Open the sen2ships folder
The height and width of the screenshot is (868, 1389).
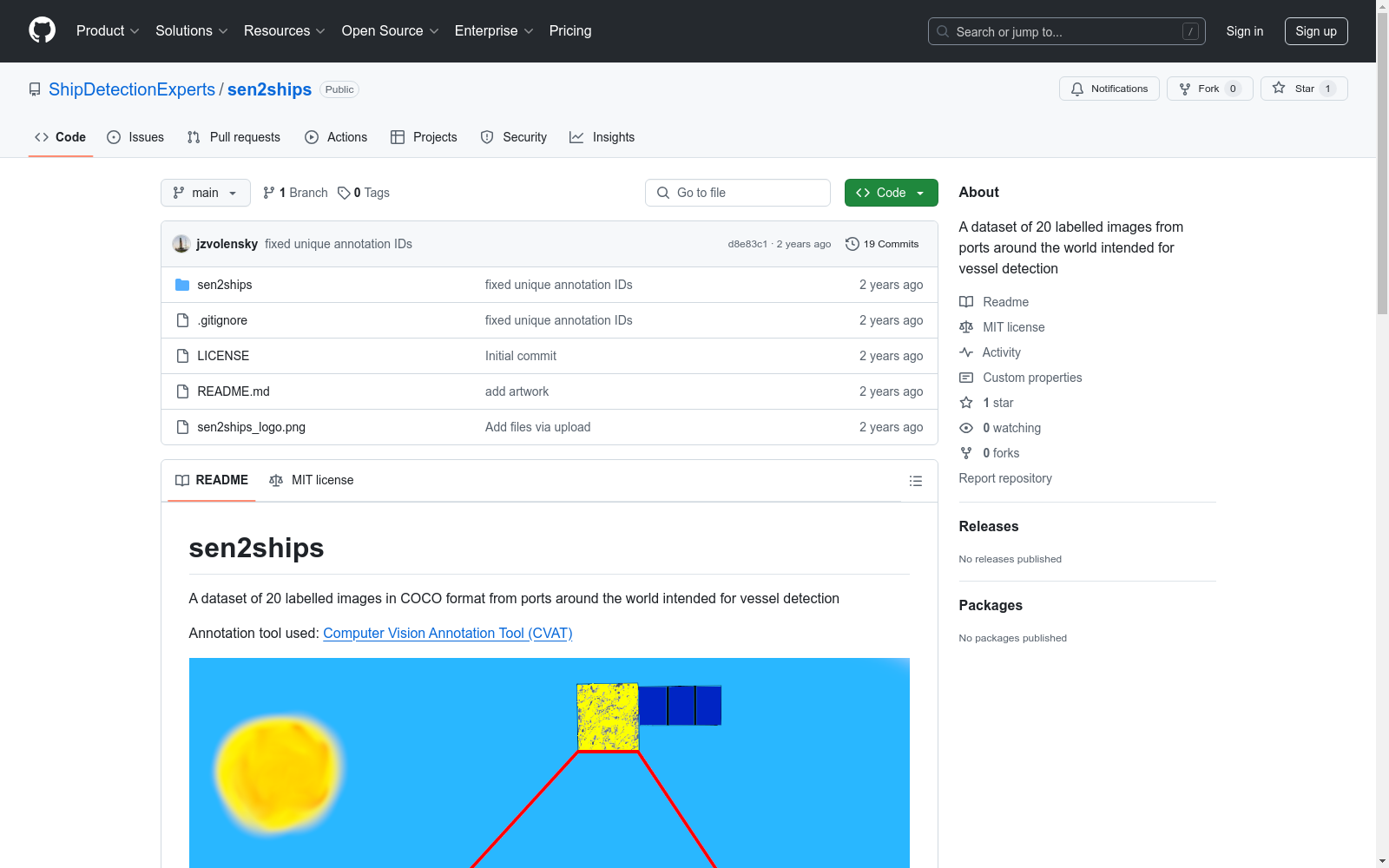coord(225,285)
